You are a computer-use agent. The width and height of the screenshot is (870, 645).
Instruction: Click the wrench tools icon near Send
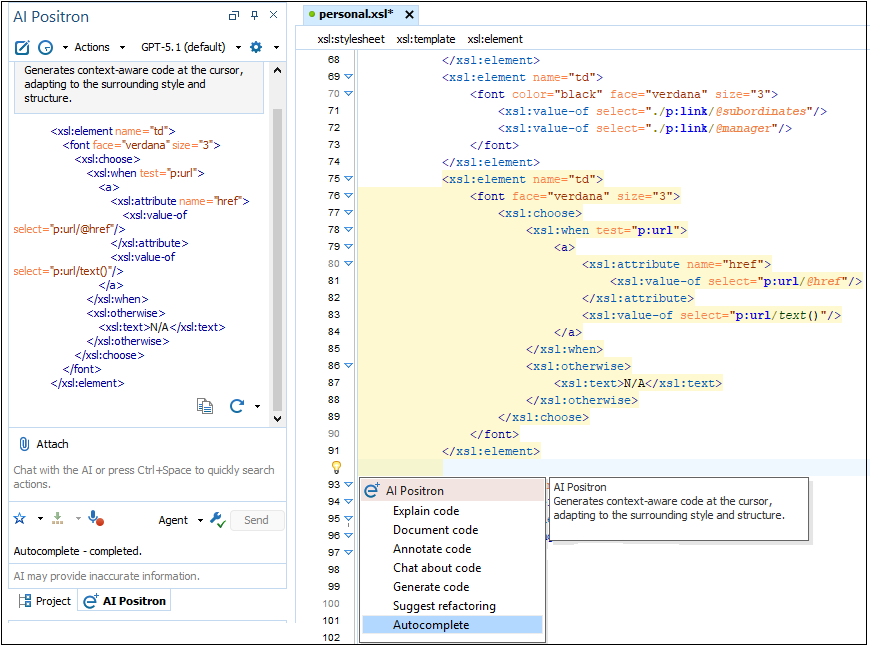point(217,519)
